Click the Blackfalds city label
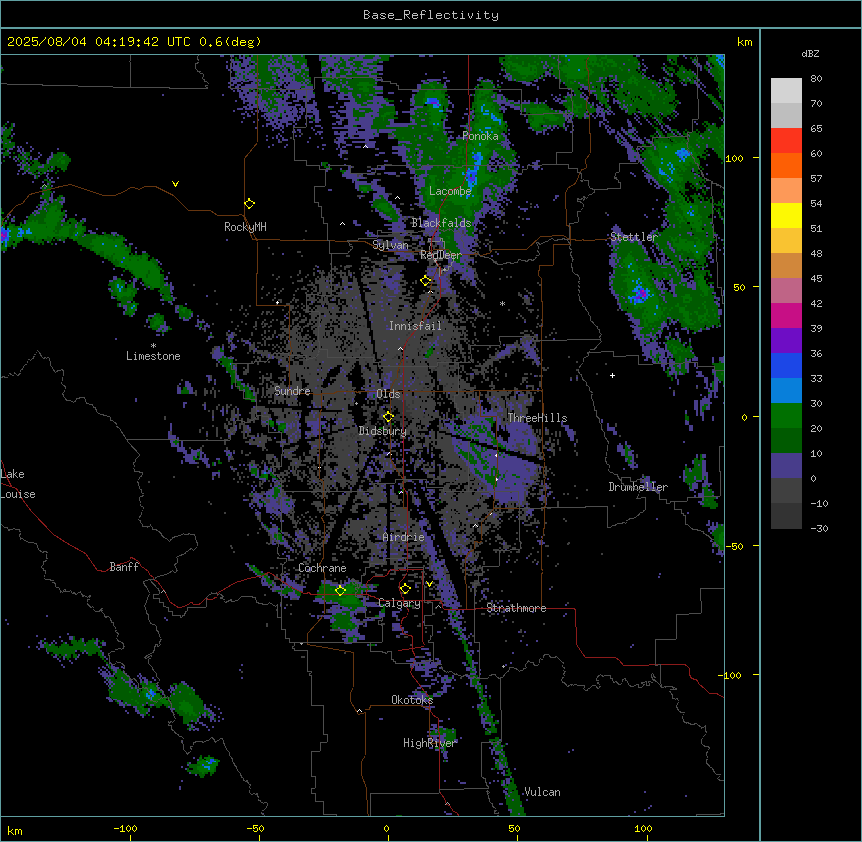Image resolution: width=862 pixels, height=842 pixels. pos(441,223)
